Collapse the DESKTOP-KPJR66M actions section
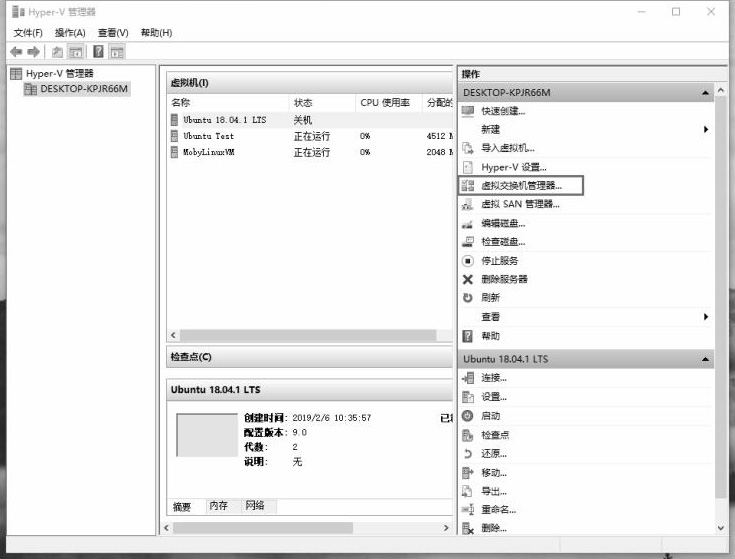Image resolution: width=735 pixels, height=559 pixels. 706,93
